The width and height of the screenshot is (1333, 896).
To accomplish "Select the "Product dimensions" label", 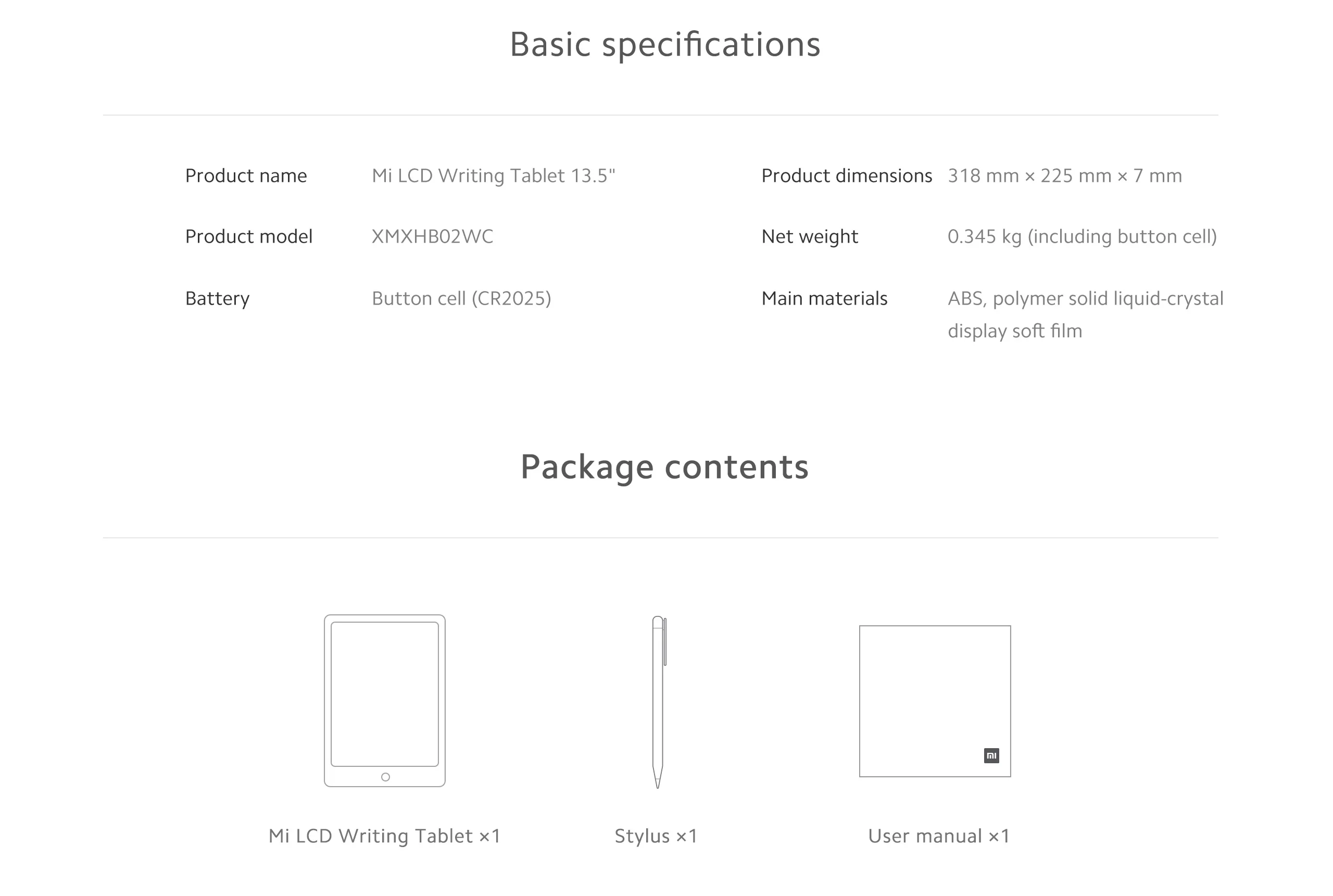I will pos(846,176).
